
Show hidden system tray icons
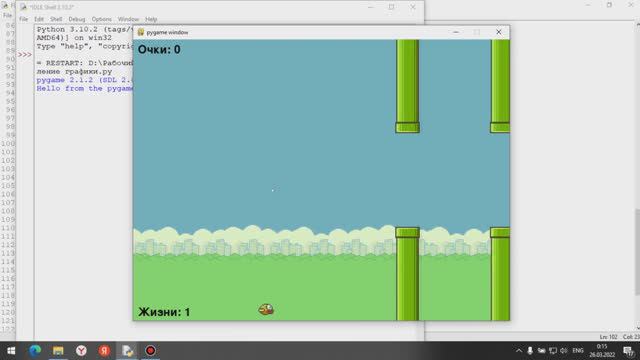coord(518,351)
